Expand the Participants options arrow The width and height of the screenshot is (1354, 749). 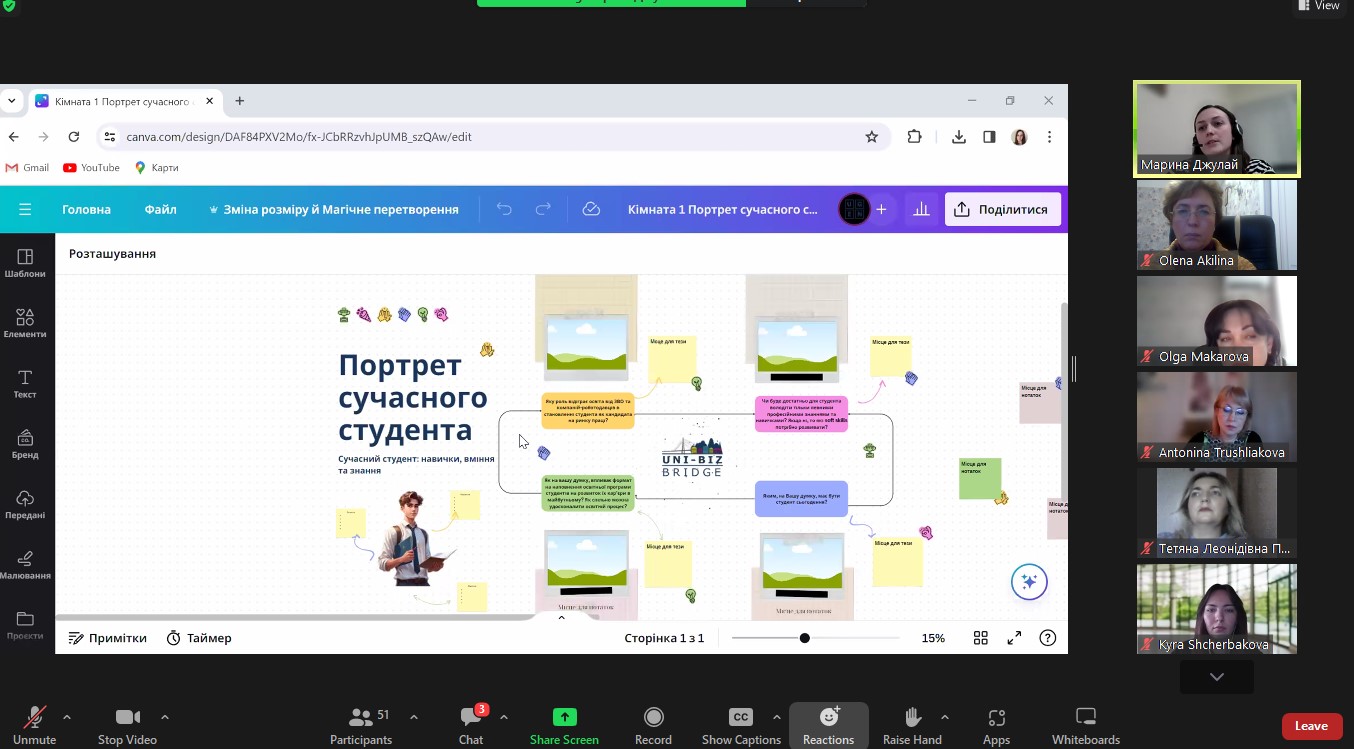(x=414, y=717)
